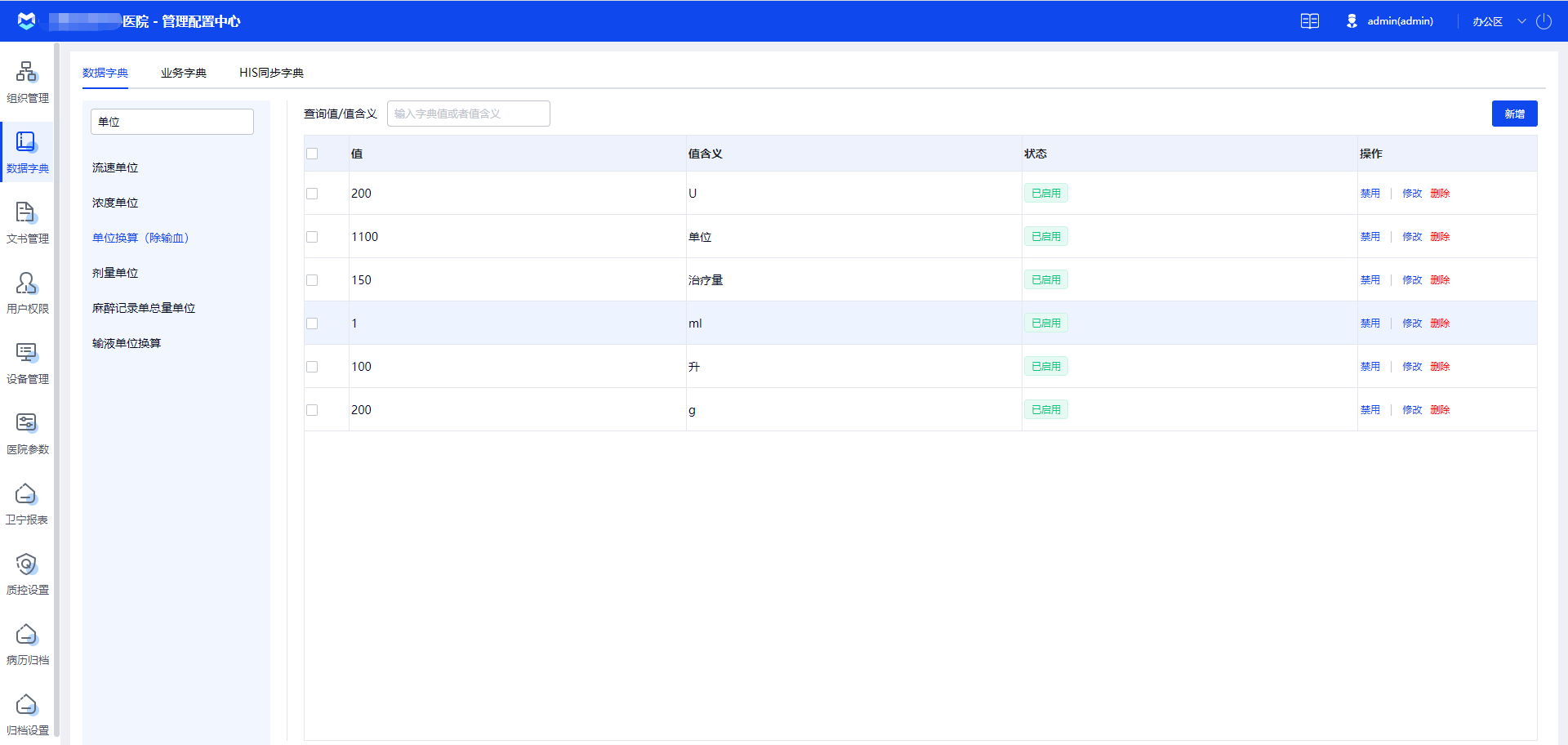The height and width of the screenshot is (745, 1568).
Task: Click 已启用 status tag in ml row
Action: pyautogui.click(x=1046, y=323)
